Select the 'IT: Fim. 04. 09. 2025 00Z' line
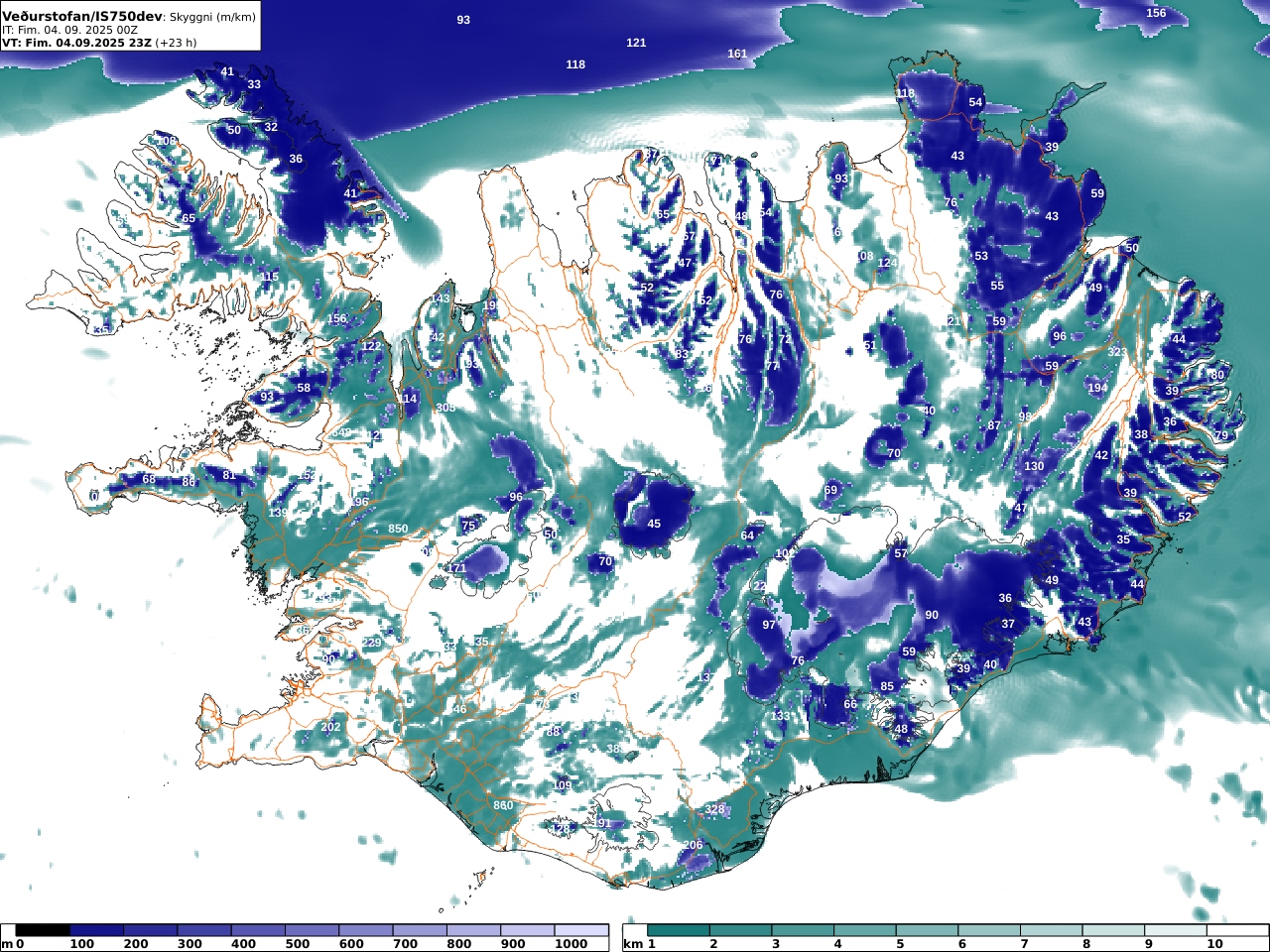Screen dimensions: 1270x952 coord(69,31)
